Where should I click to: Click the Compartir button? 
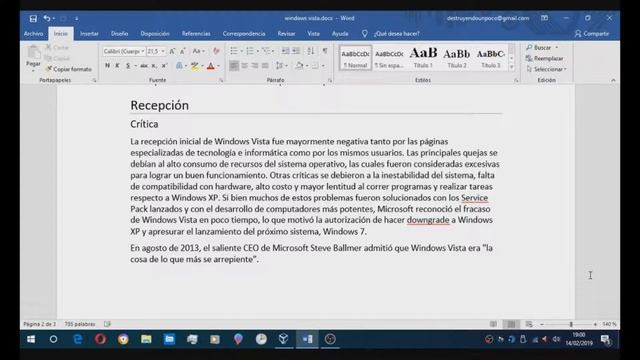pyautogui.click(x=592, y=34)
